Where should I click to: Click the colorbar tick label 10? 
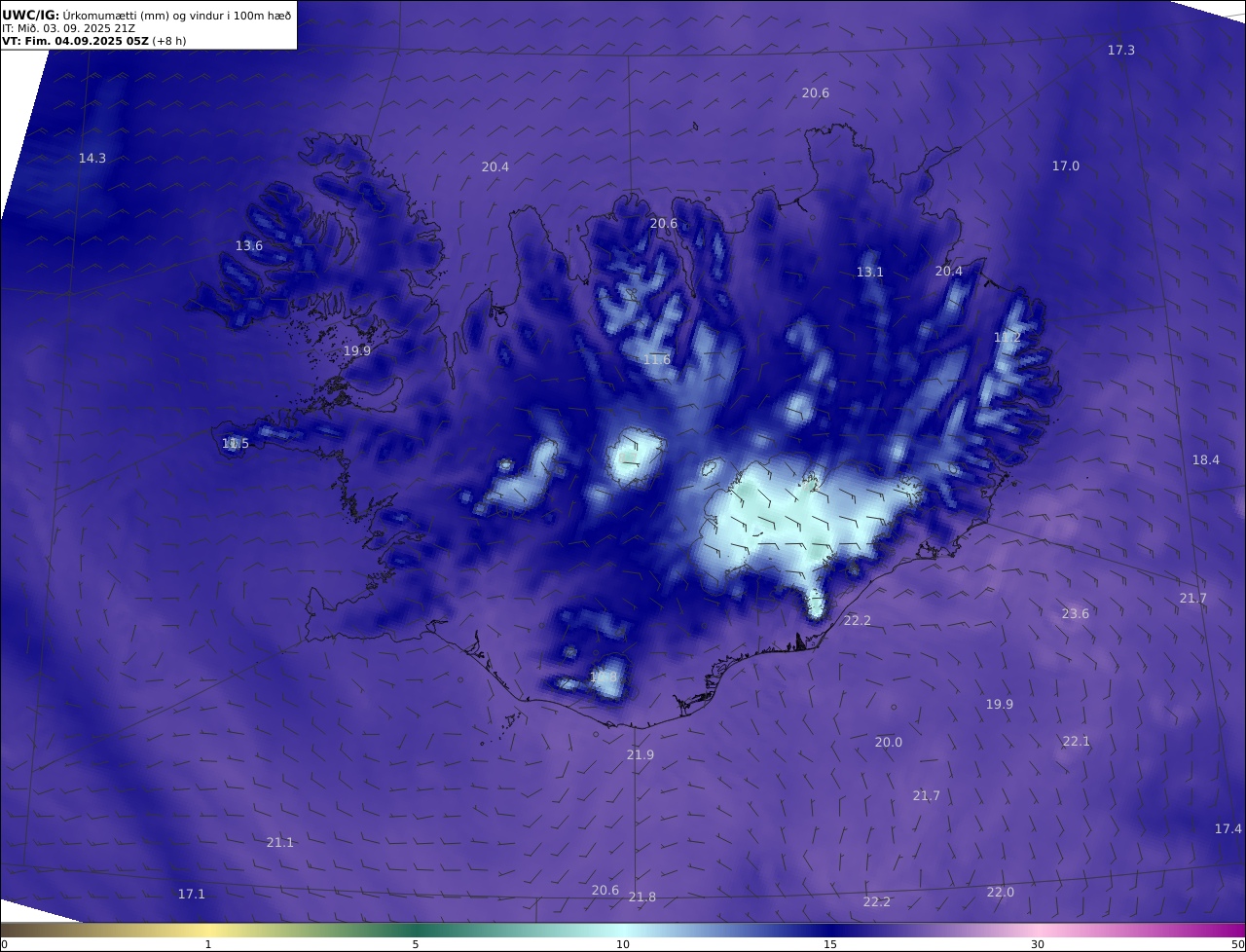click(x=623, y=944)
